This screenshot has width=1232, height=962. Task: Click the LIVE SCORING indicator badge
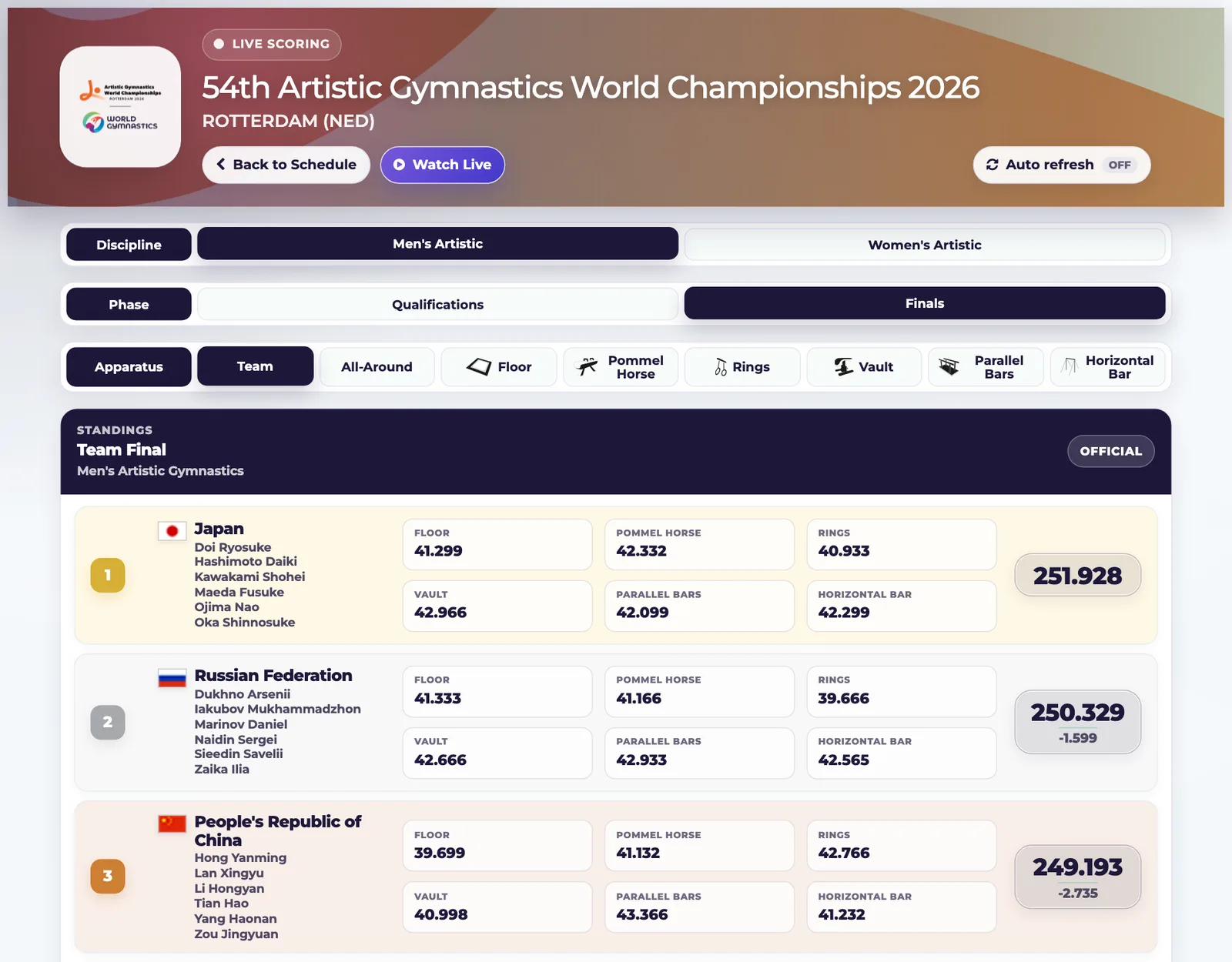[272, 44]
